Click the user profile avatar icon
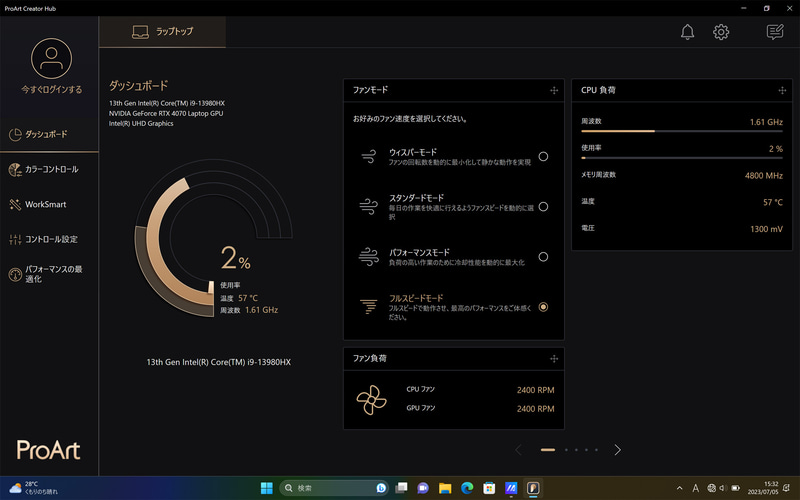 [x=52, y=58]
